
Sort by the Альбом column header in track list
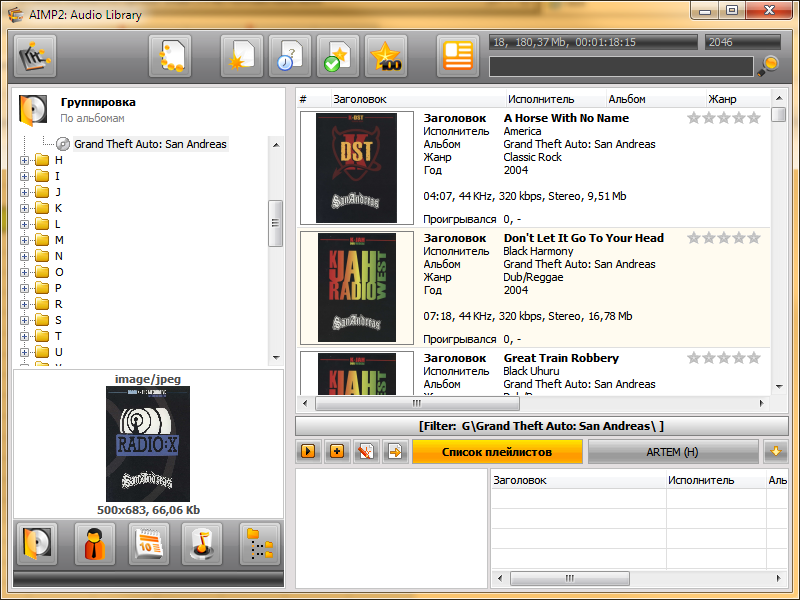coord(655,99)
